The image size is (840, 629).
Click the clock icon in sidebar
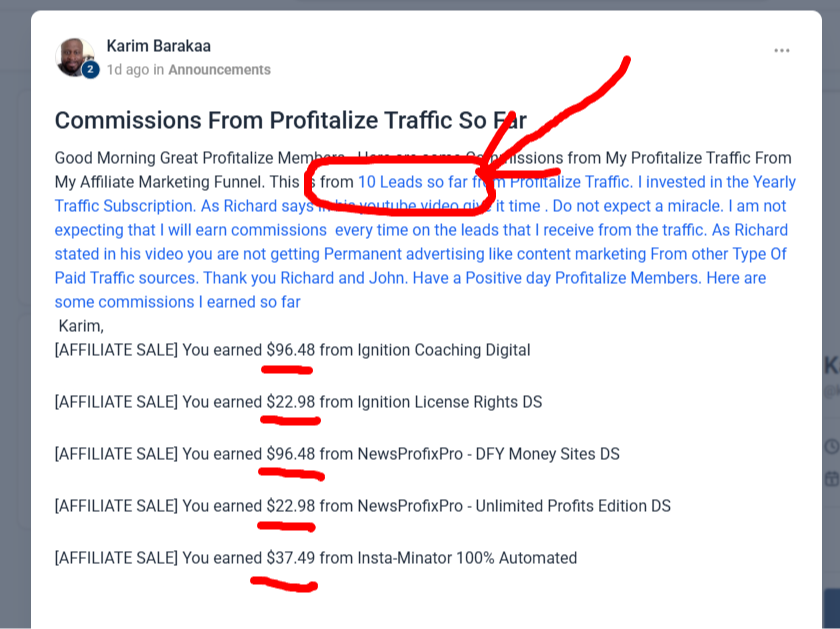click(832, 446)
